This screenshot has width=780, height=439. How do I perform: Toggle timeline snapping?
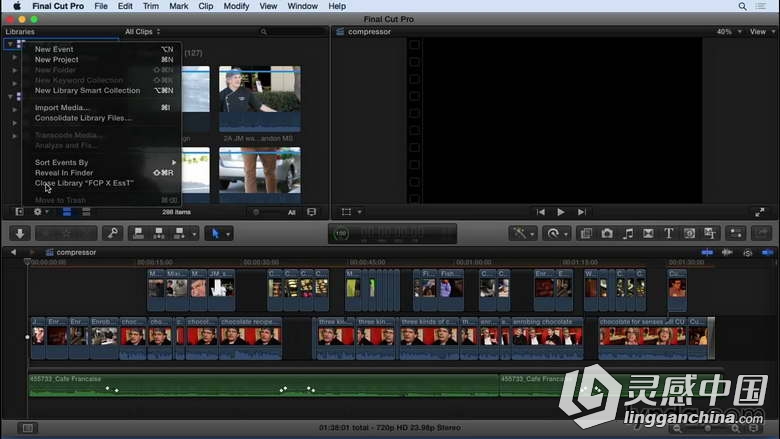click(768, 253)
